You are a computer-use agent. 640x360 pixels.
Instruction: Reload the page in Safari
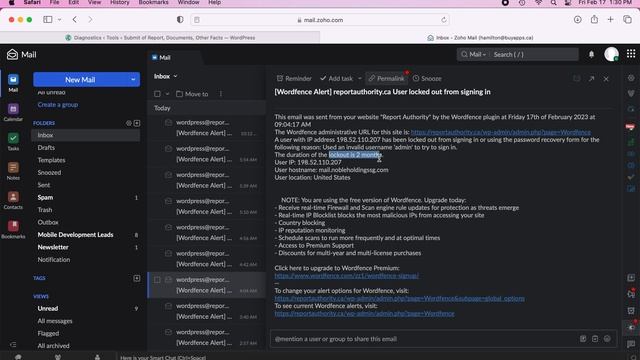tap(444, 20)
